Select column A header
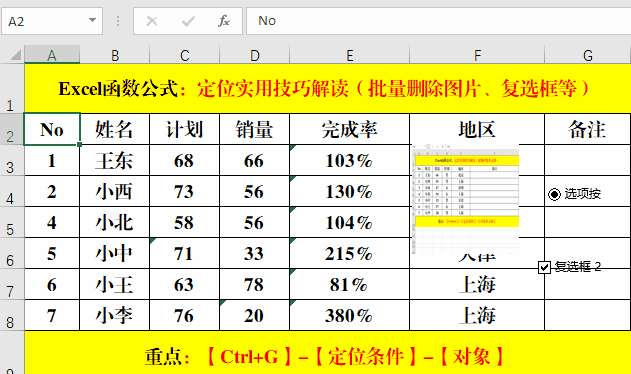631x374 pixels. coord(52,55)
